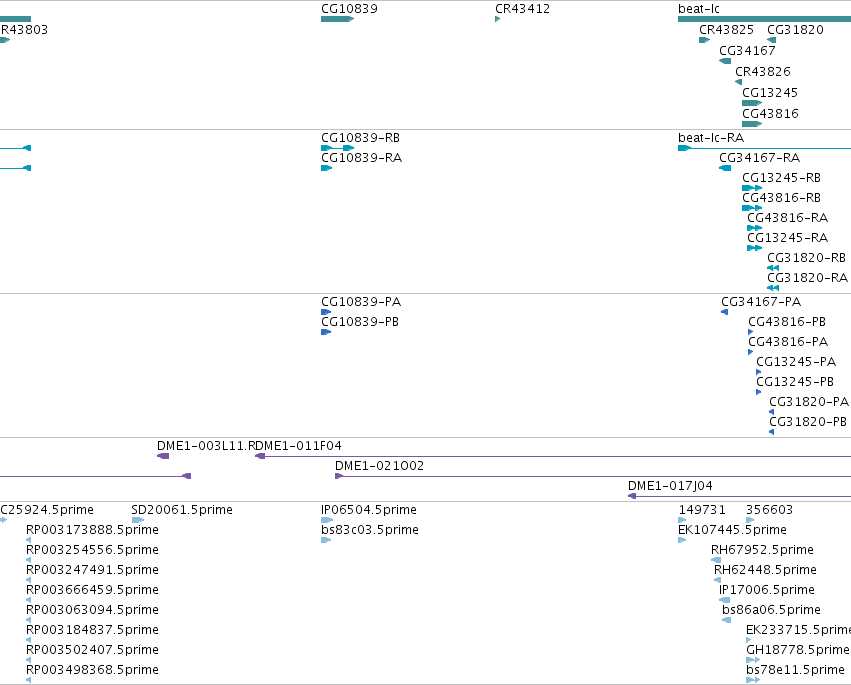Click the RP003666459.5prime label
851x685 pixels.
(x=92, y=590)
